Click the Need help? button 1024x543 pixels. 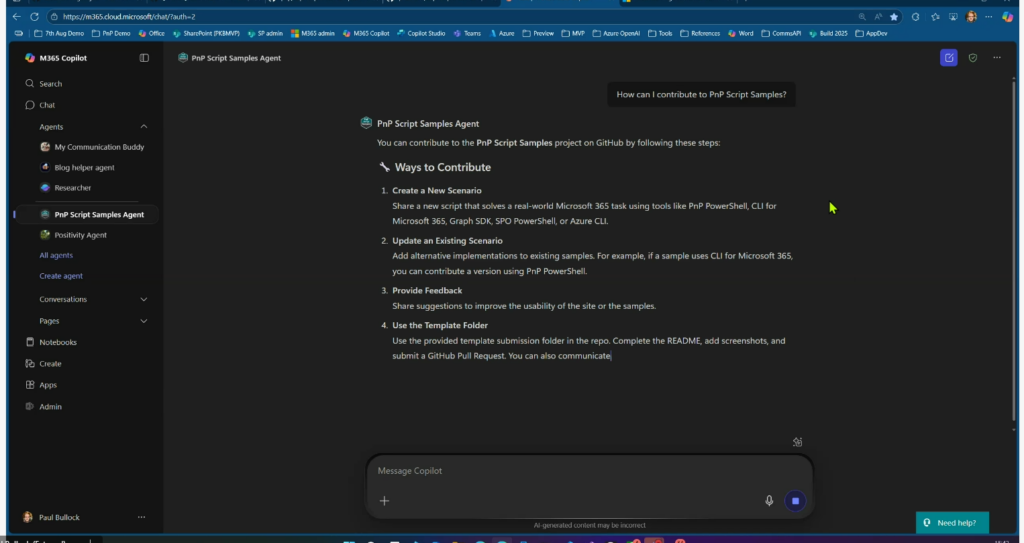pyautogui.click(x=952, y=523)
